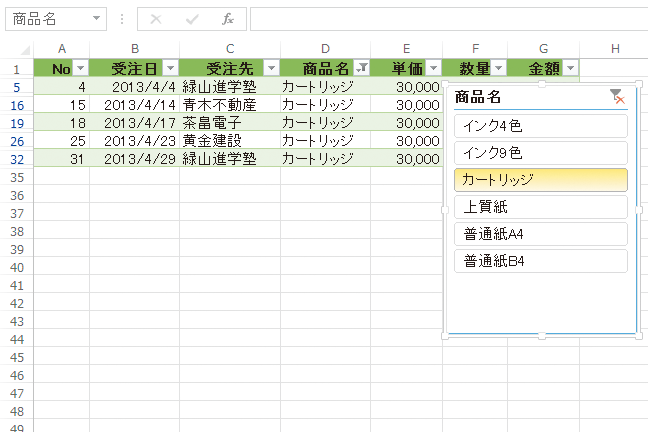Viewport: 648px width, 432px height.
Task: Select all cells via corner triangle
Action: [x=25, y=50]
